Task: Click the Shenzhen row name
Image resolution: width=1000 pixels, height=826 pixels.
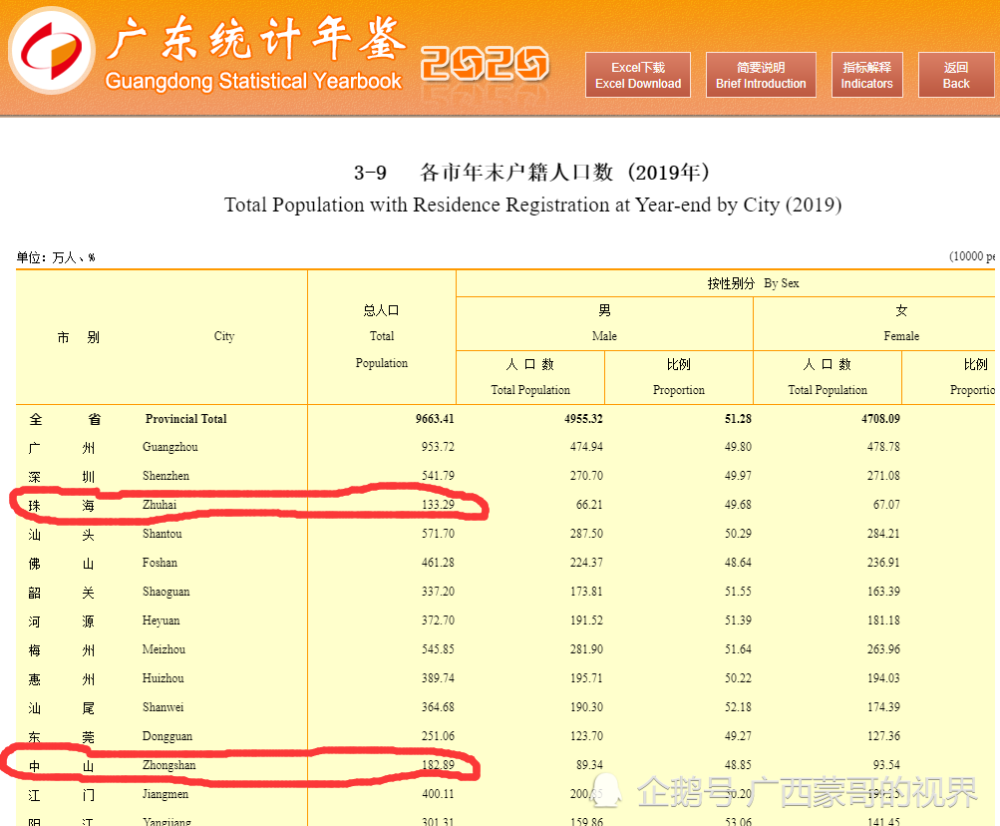Action: [165, 476]
